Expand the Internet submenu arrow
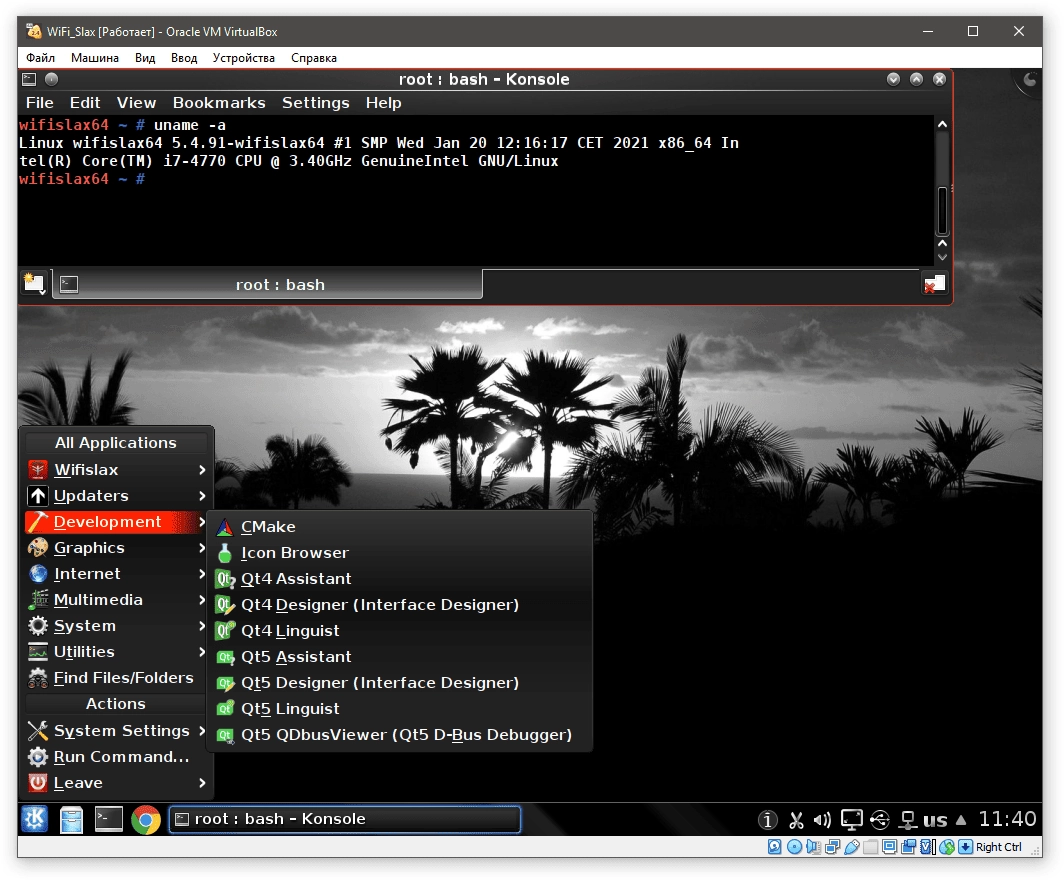This screenshot has height=880, width=1064. 202,573
